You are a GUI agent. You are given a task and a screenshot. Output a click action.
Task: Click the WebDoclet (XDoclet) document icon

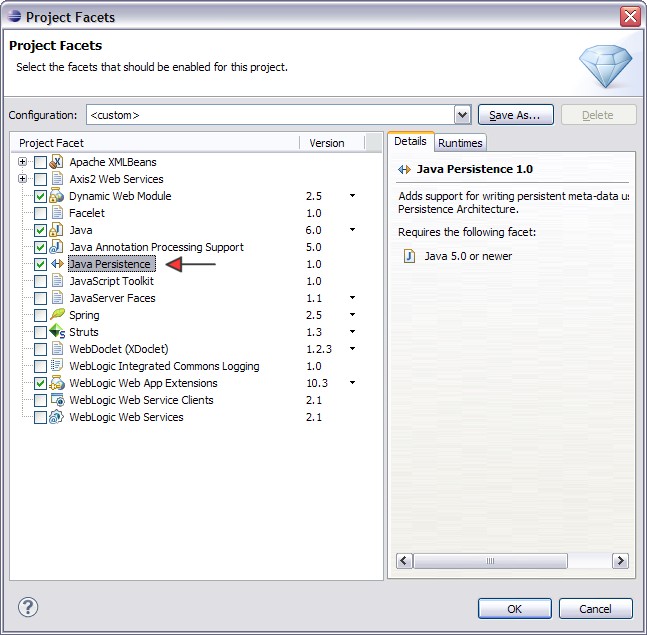click(57, 349)
